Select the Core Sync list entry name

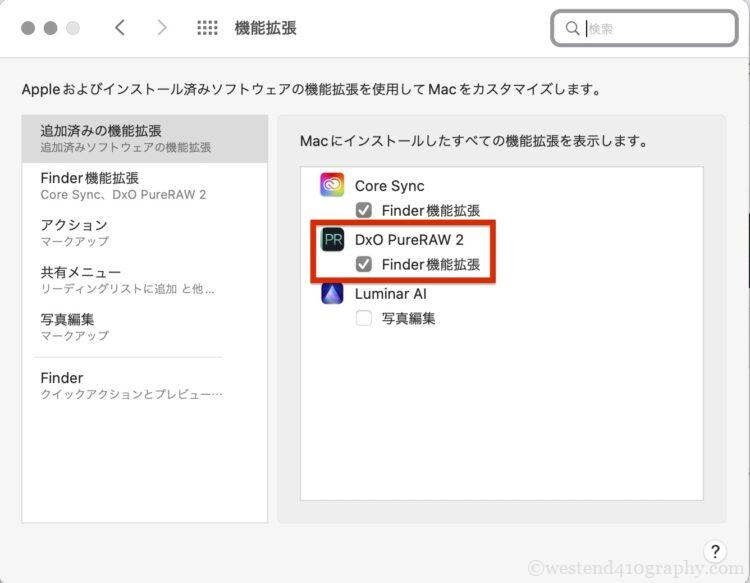(389, 186)
